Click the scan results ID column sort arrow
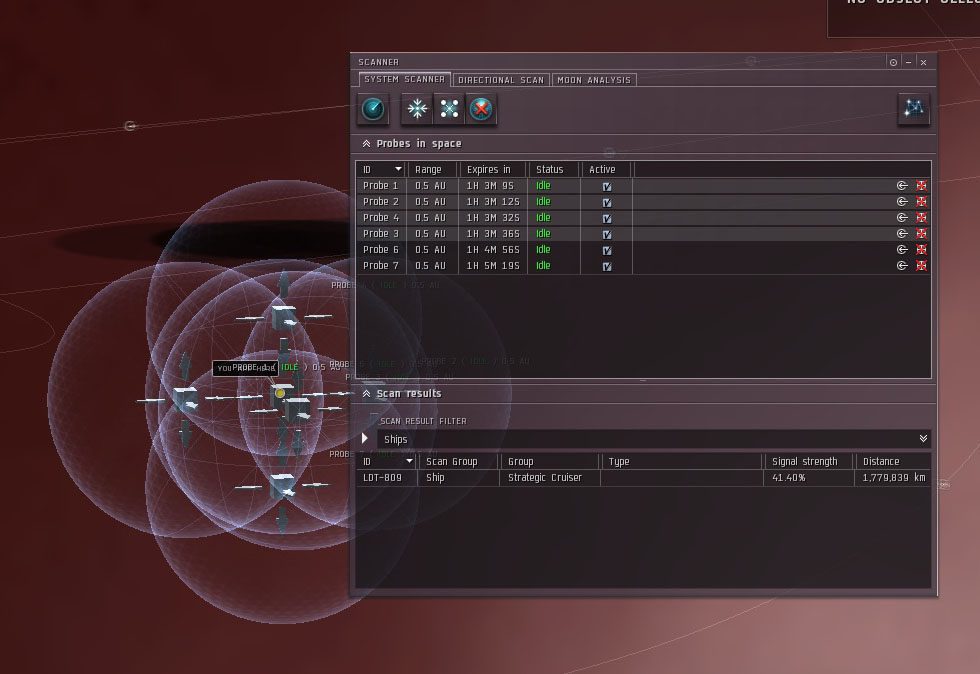The image size is (980, 674). point(409,461)
